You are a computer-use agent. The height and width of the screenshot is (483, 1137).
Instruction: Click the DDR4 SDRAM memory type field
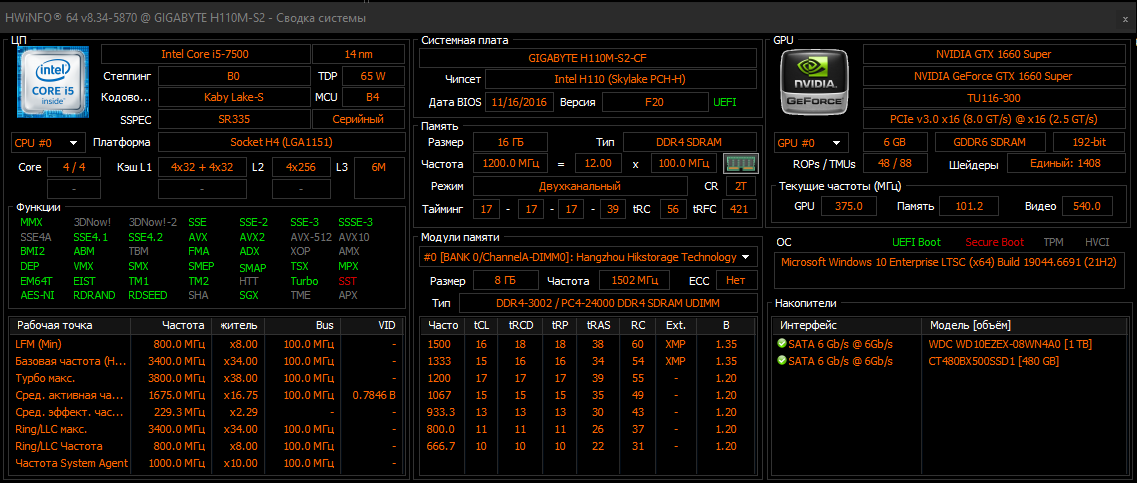[690, 142]
